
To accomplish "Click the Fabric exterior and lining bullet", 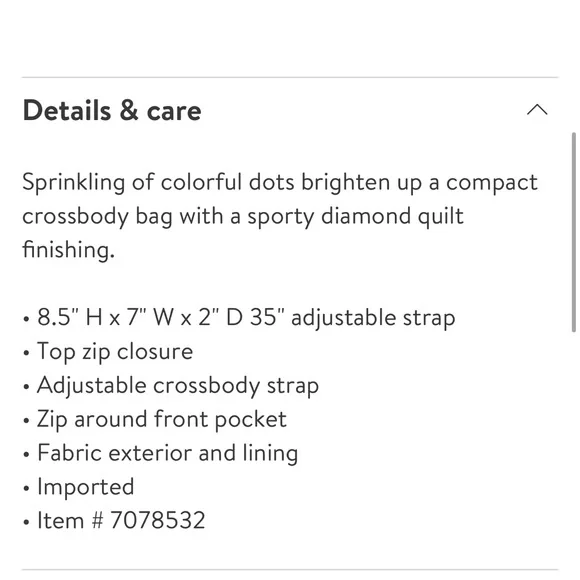I will coord(160,453).
